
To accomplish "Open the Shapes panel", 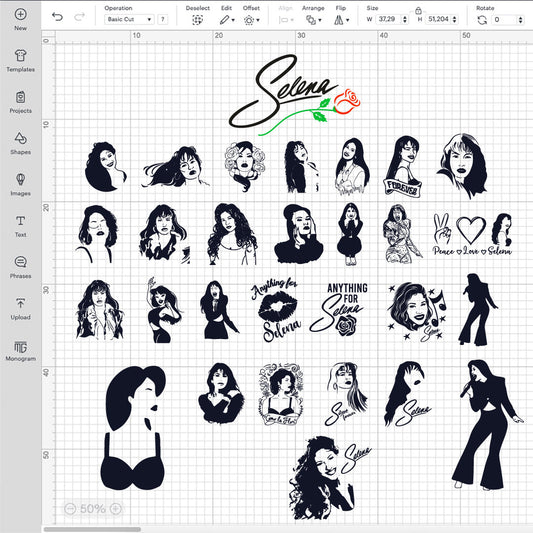I will point(20,143).
